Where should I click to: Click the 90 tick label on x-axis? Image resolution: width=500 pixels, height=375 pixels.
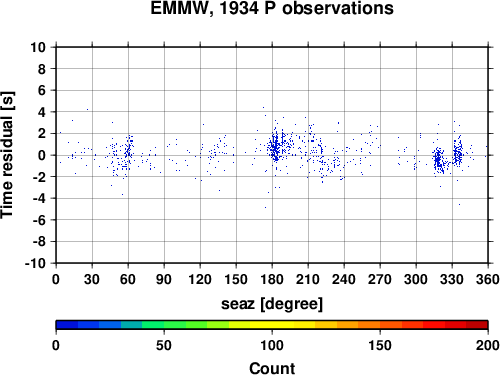tap(164, 279)
